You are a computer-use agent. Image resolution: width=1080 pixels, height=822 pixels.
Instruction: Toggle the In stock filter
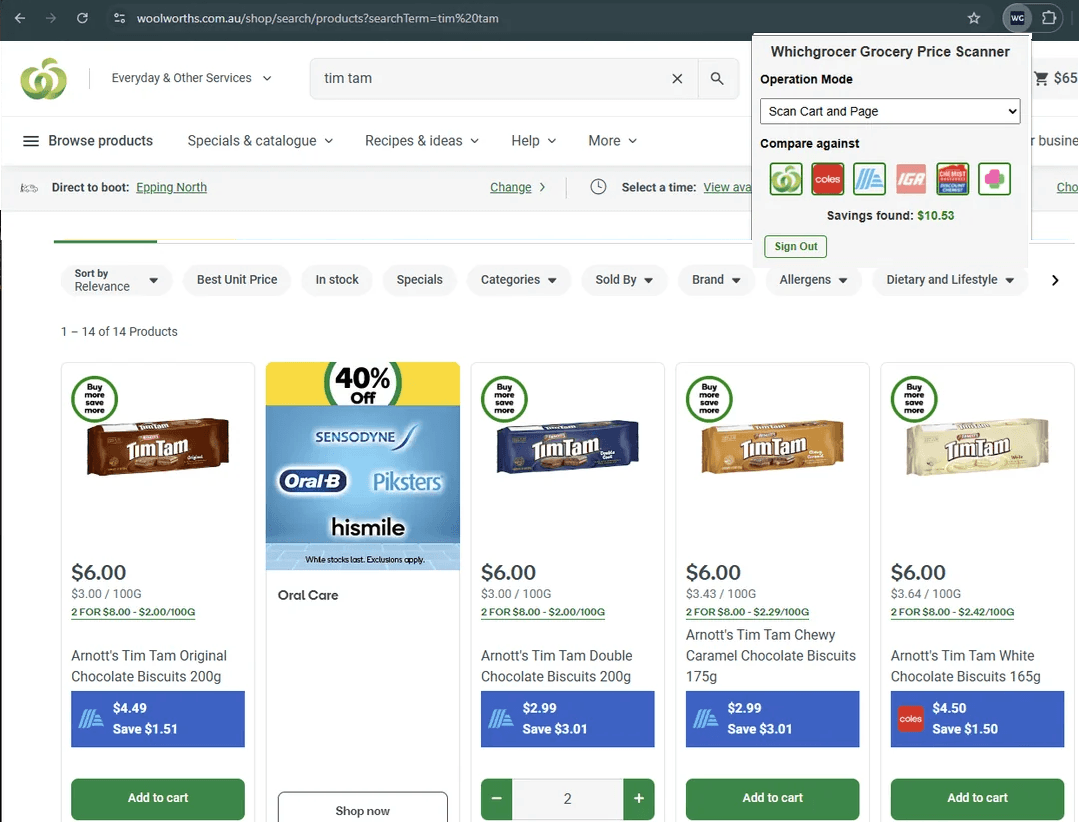[x=337, y=280]
